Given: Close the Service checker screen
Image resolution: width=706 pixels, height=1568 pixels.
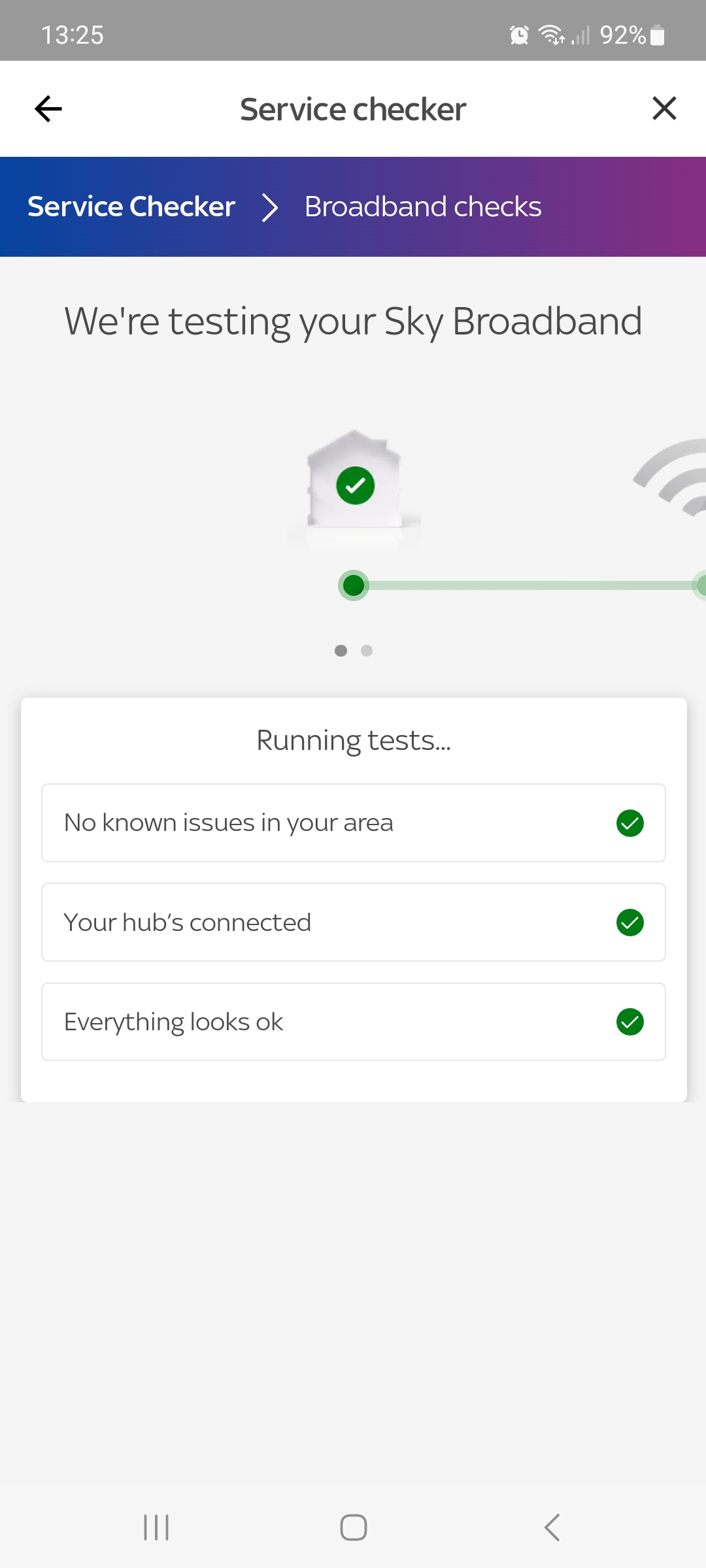Looking at the screenshot, I should tap(664, 108).
